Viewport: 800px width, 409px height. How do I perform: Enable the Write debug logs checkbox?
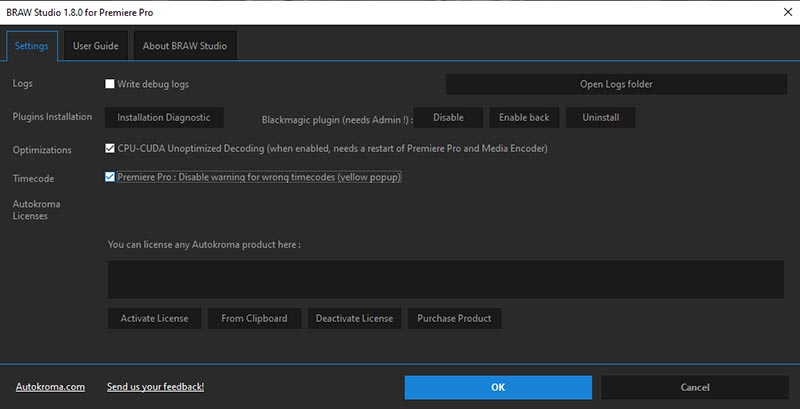coord(110,84)
